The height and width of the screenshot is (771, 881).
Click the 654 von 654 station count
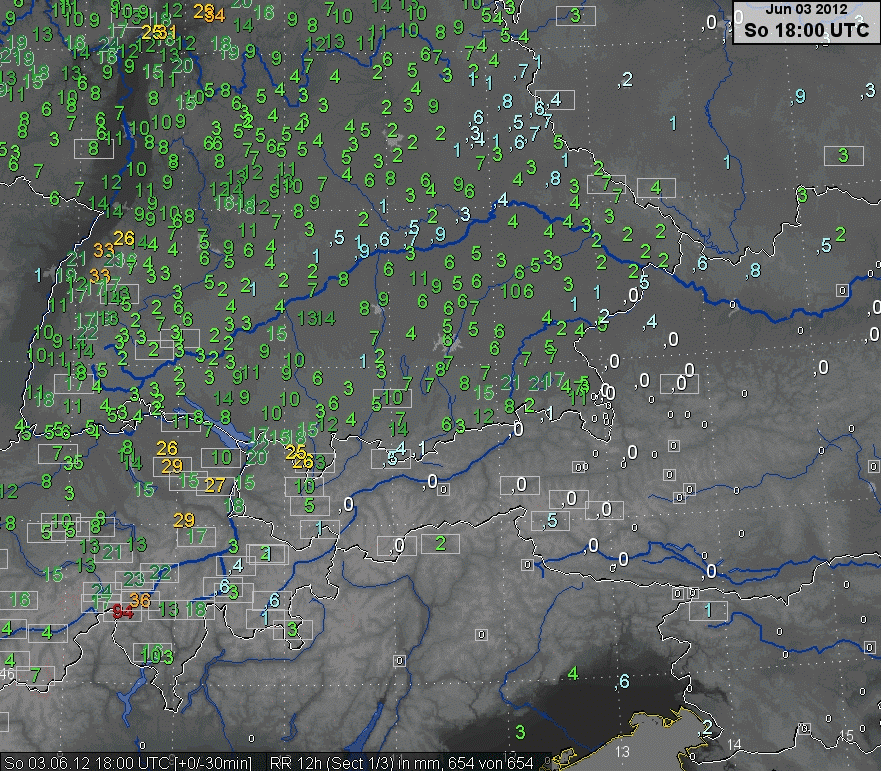pos(495,763)
